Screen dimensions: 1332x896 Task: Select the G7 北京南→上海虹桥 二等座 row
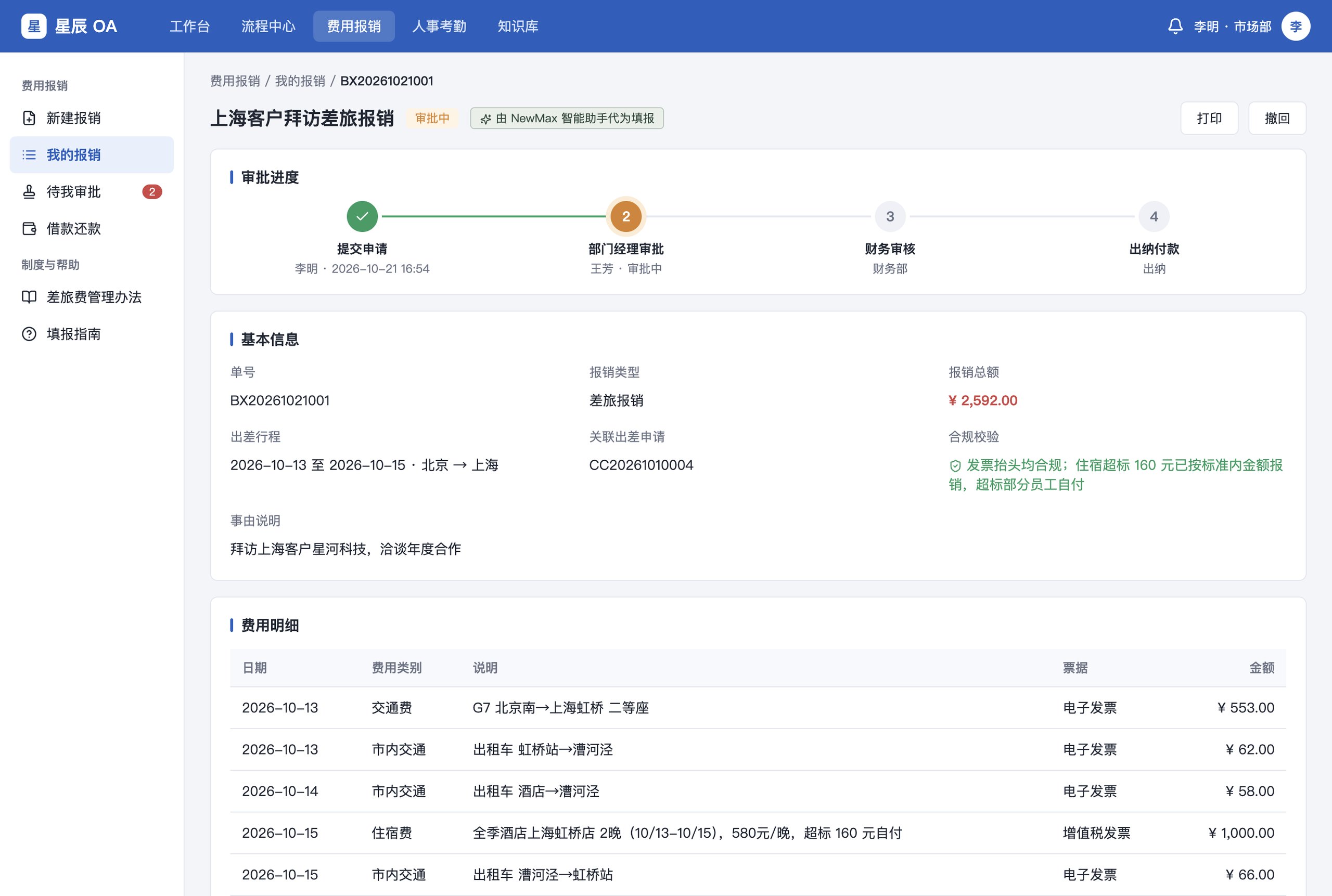click(758, 708)
